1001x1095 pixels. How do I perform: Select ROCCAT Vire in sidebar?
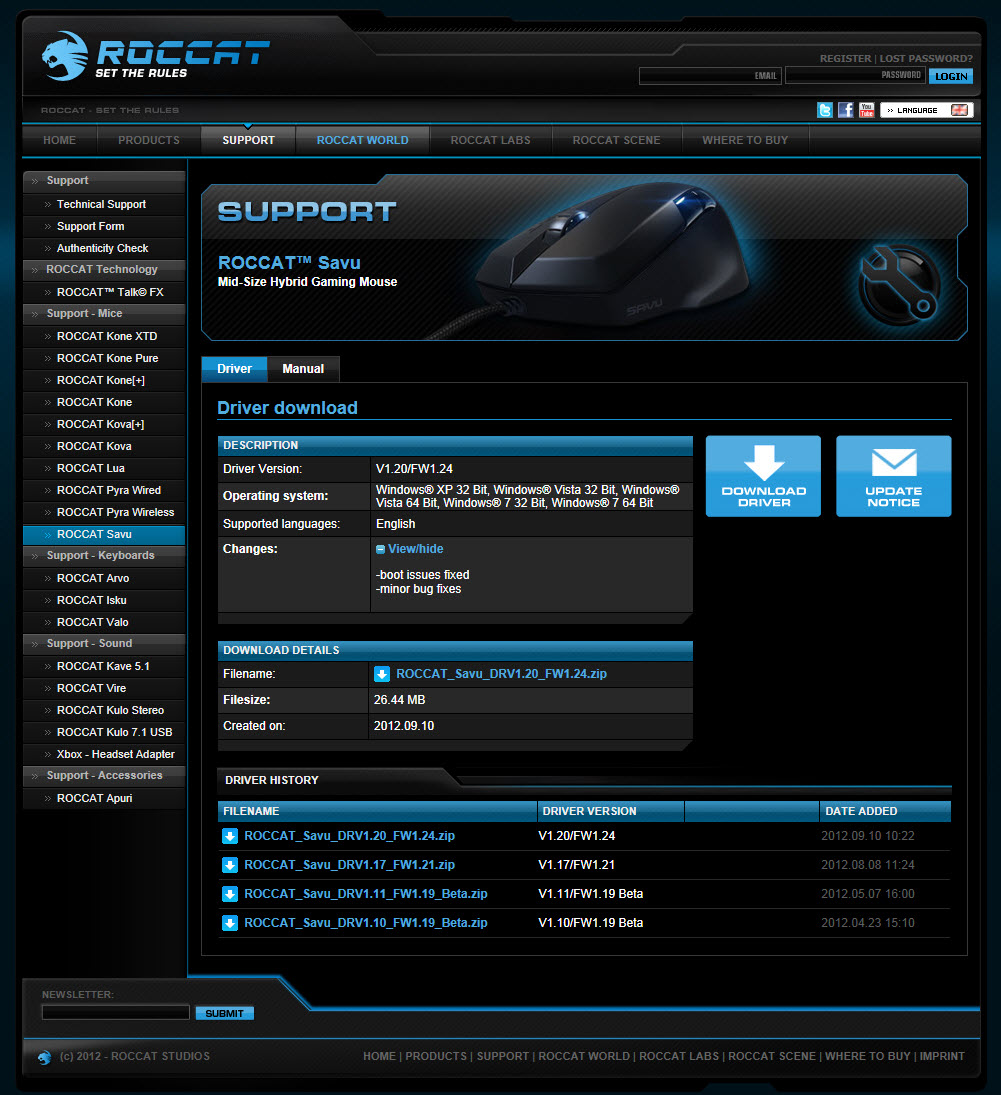tap(104, 689)
